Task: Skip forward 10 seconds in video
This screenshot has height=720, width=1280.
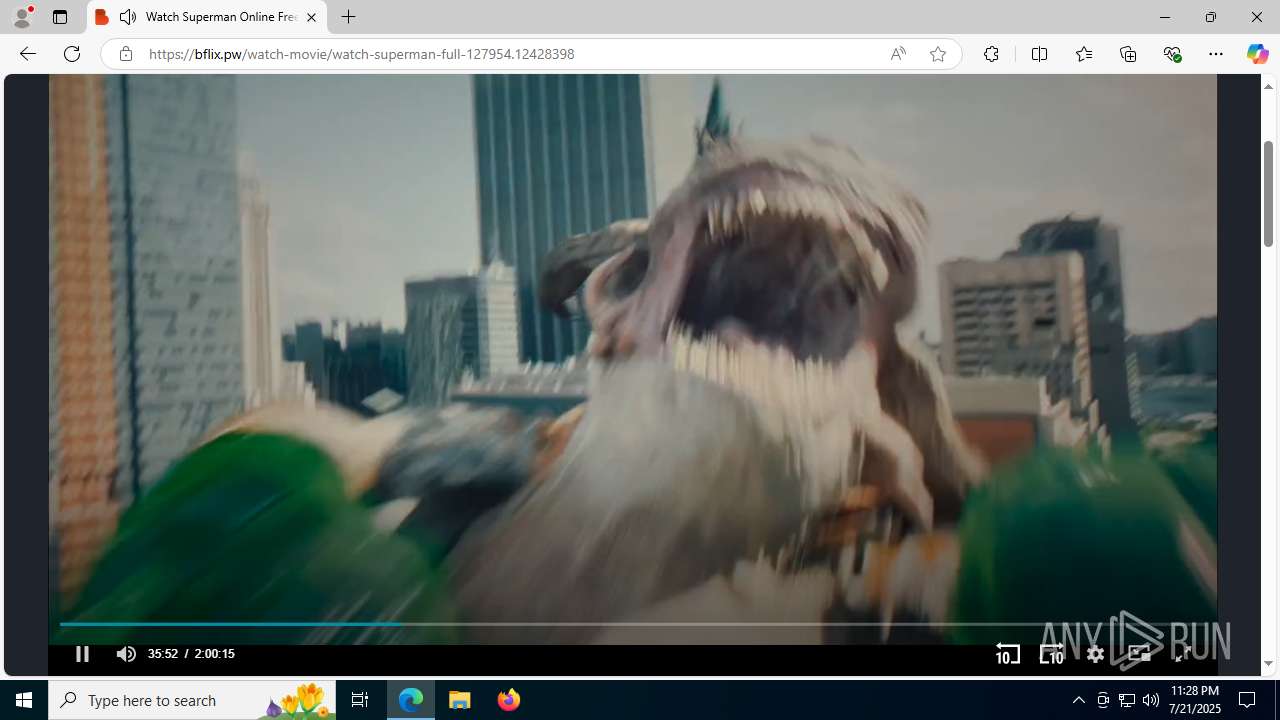Action: (1051, 654)
